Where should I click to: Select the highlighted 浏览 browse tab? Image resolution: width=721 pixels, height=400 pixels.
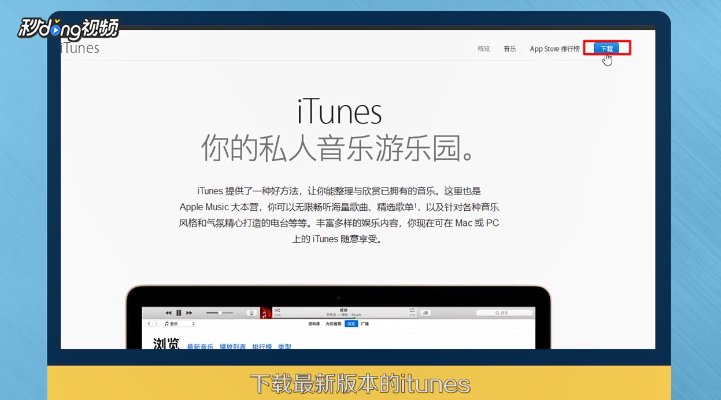[351, 324]
